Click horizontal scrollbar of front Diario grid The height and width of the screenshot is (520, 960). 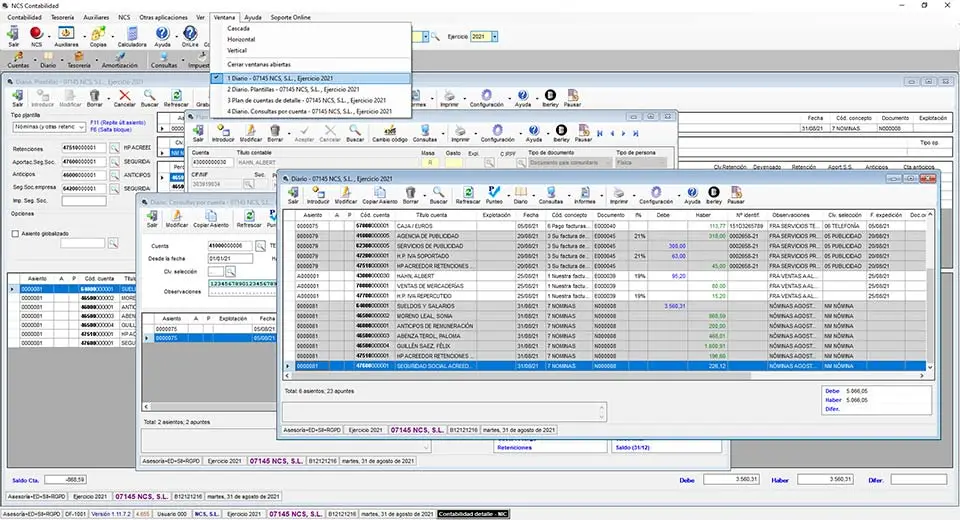(x=521, y=375)
